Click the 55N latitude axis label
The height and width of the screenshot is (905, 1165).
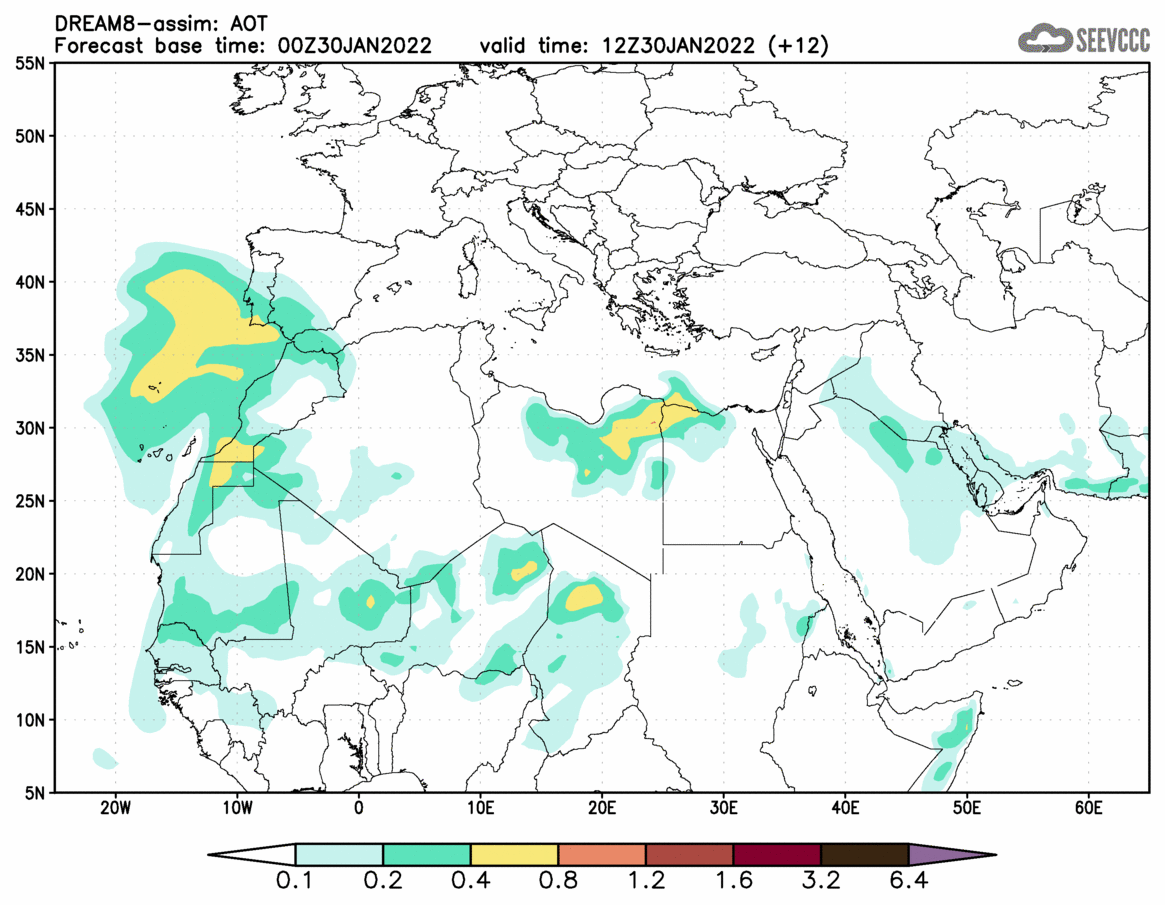tap(30, 63)
